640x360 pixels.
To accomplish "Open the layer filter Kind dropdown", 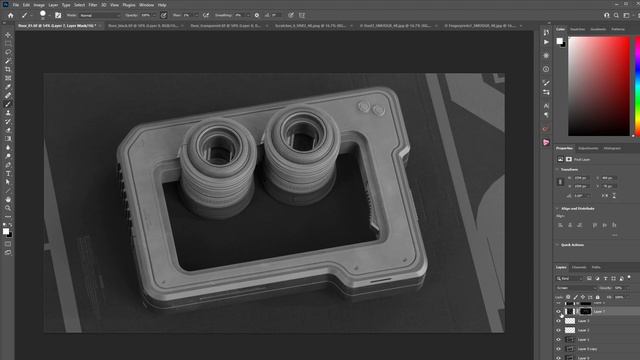I will tap(570, 278).
